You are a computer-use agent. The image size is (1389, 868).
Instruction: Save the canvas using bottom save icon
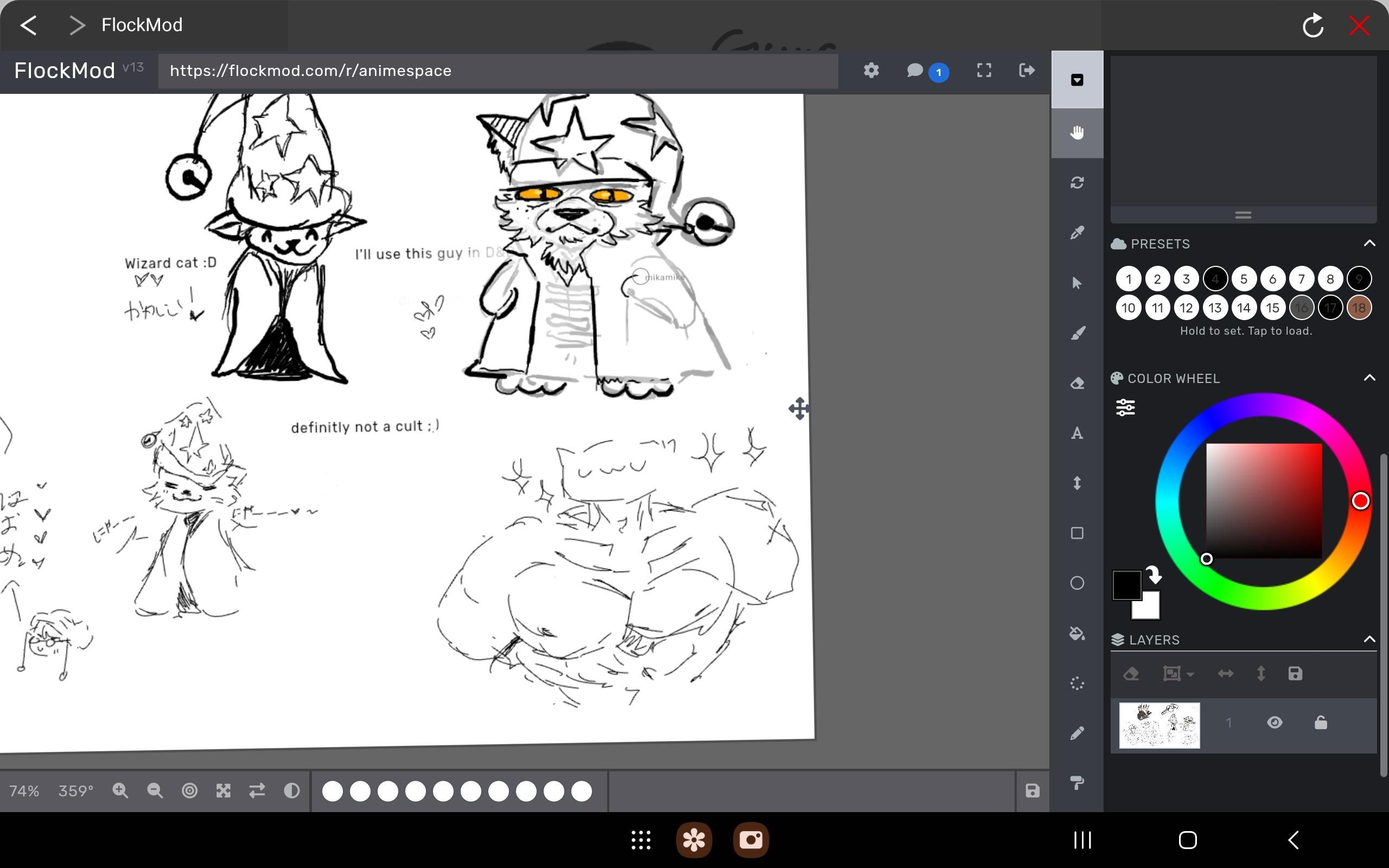(x=1032, y=790)
